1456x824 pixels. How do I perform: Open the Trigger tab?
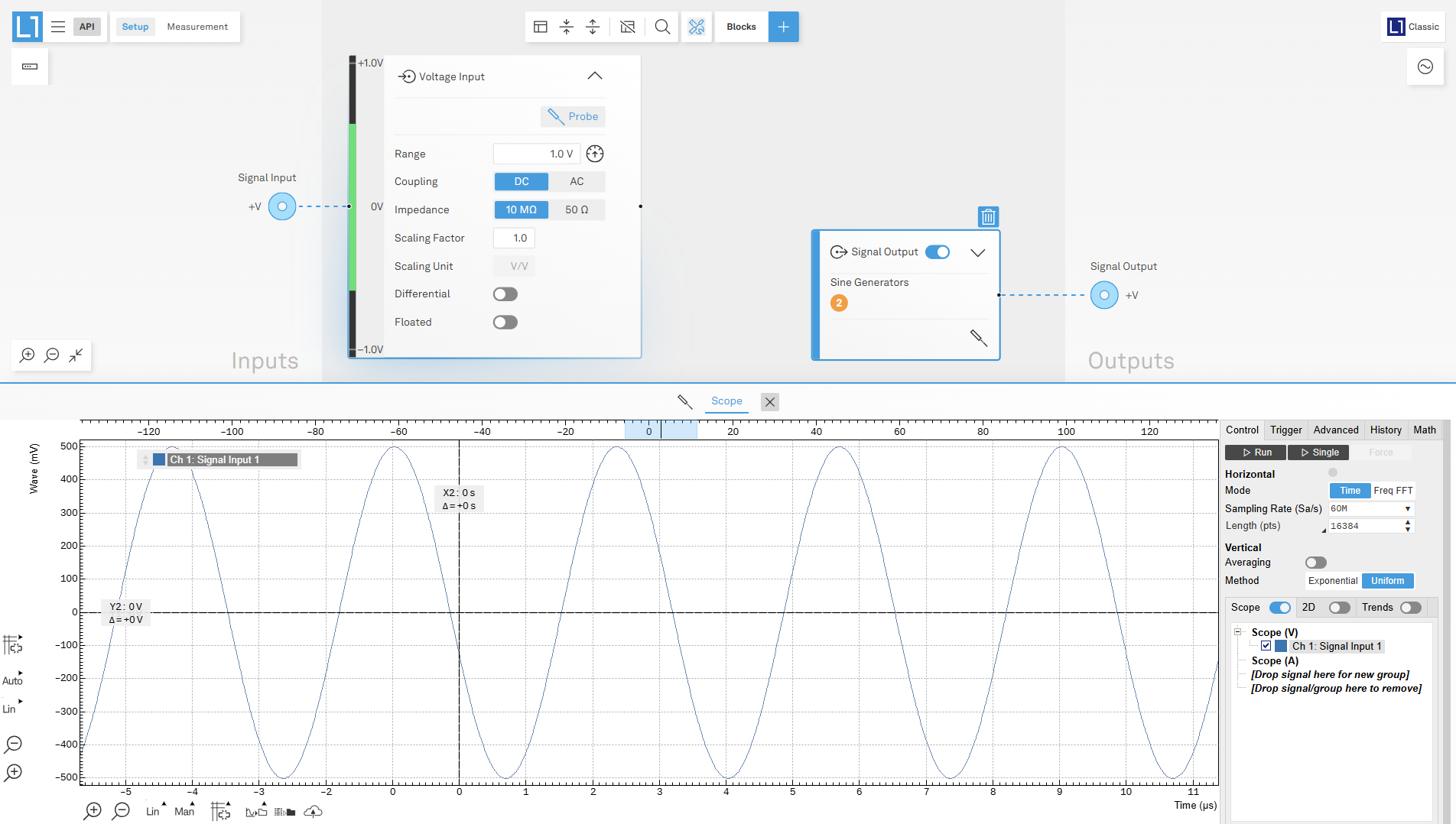(1286, 430)
